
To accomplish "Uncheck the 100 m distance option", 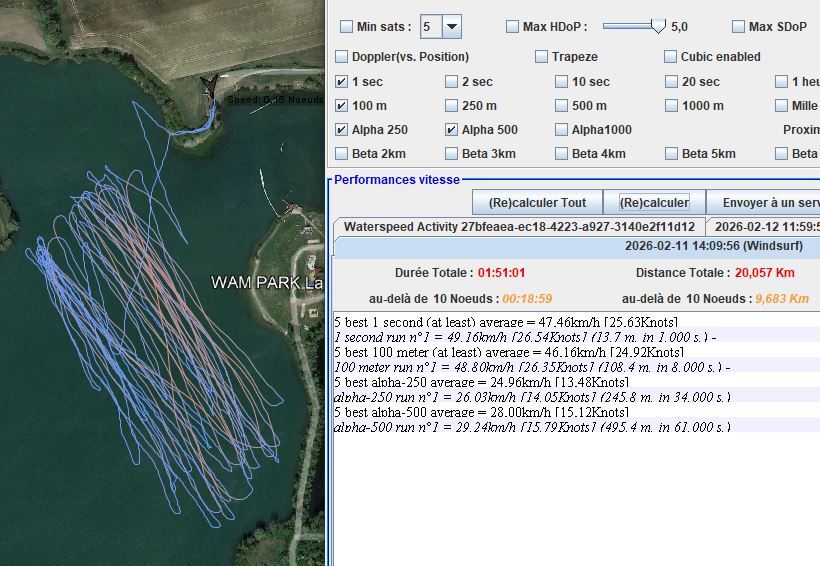I will point(342,106).
